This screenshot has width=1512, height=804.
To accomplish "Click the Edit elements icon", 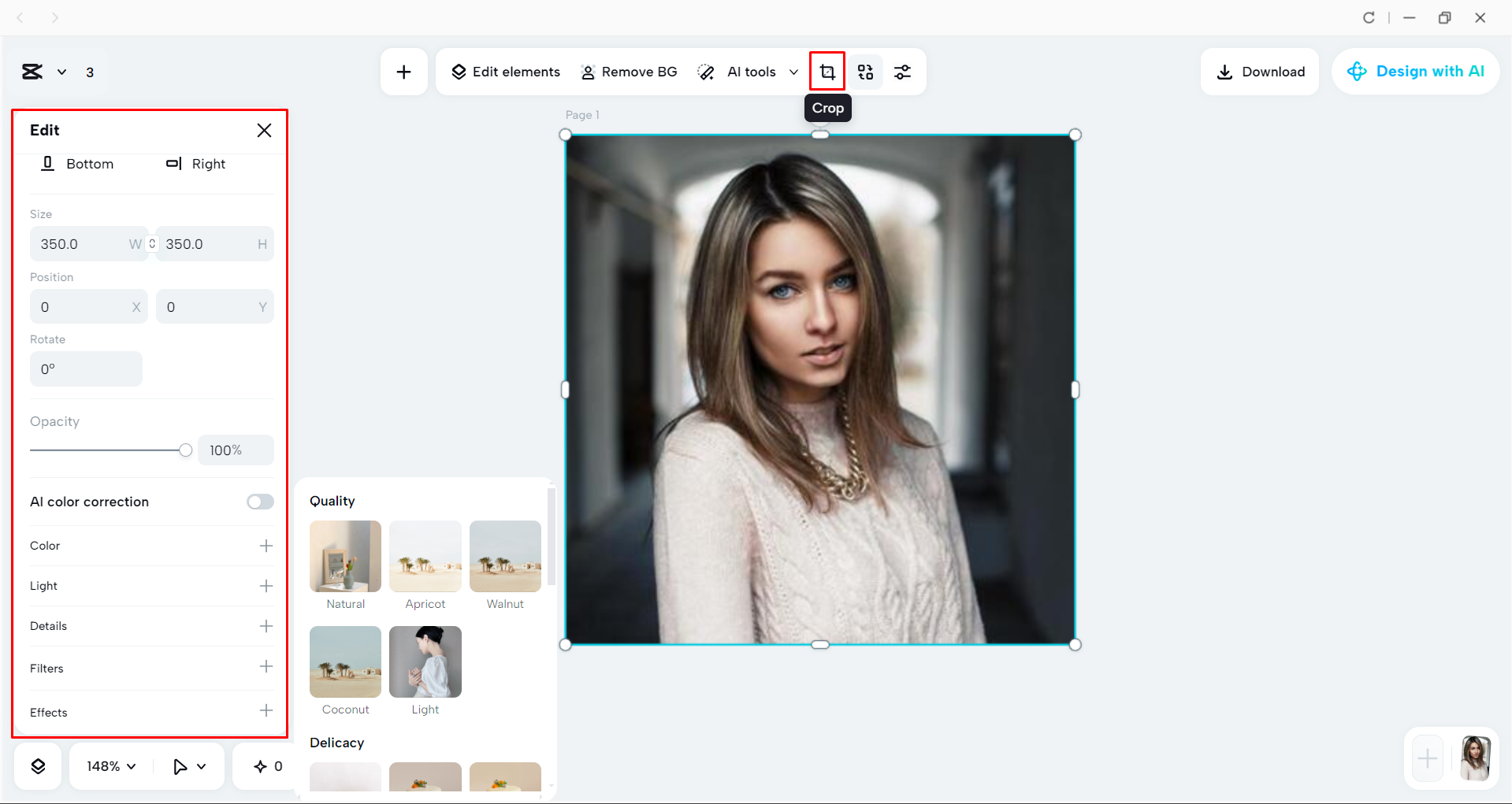I will click(505, 71).
